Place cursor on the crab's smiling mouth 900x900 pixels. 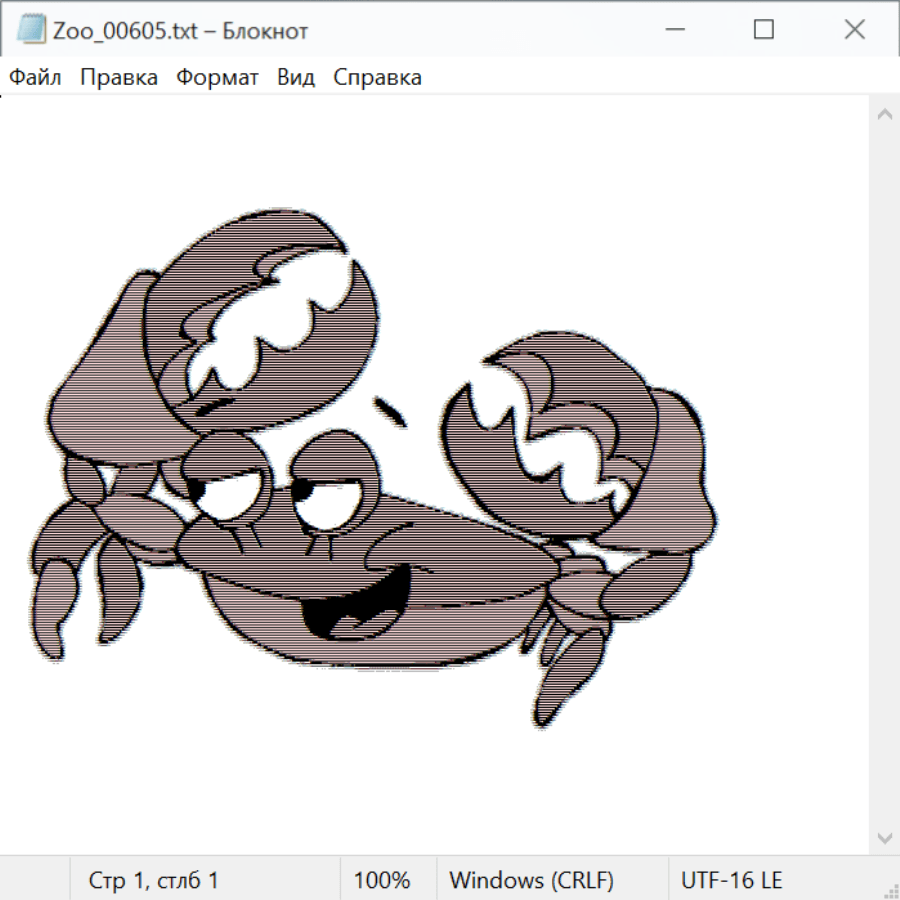tap(355, 605)
